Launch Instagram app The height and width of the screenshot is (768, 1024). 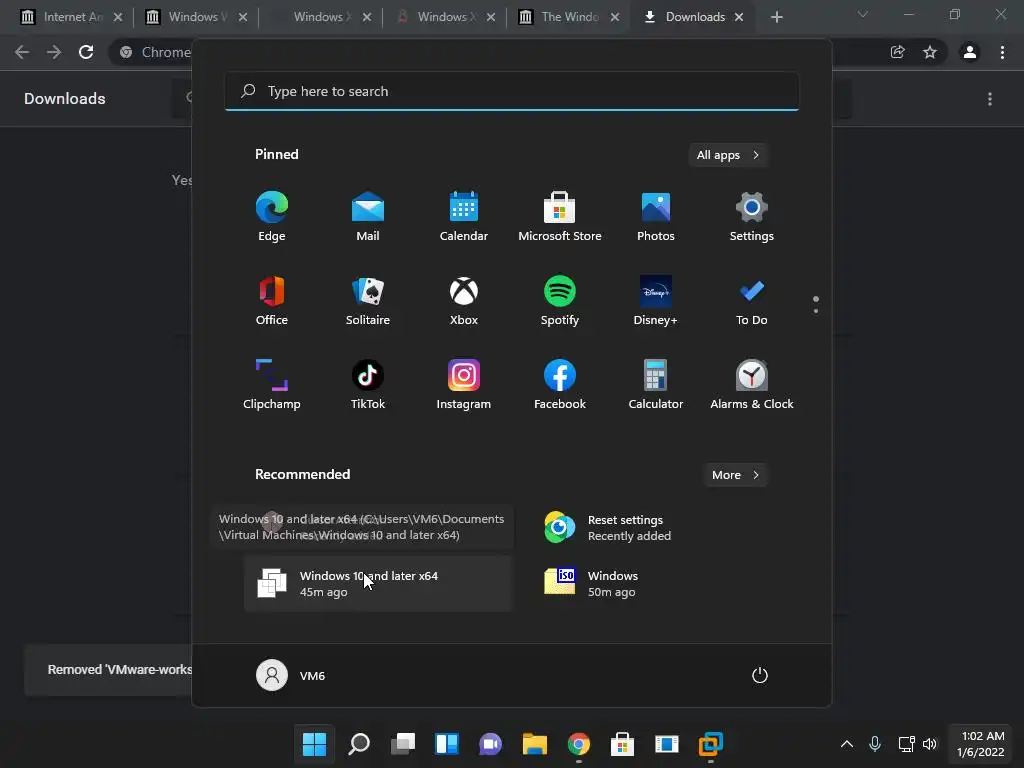tap(464, 385)
